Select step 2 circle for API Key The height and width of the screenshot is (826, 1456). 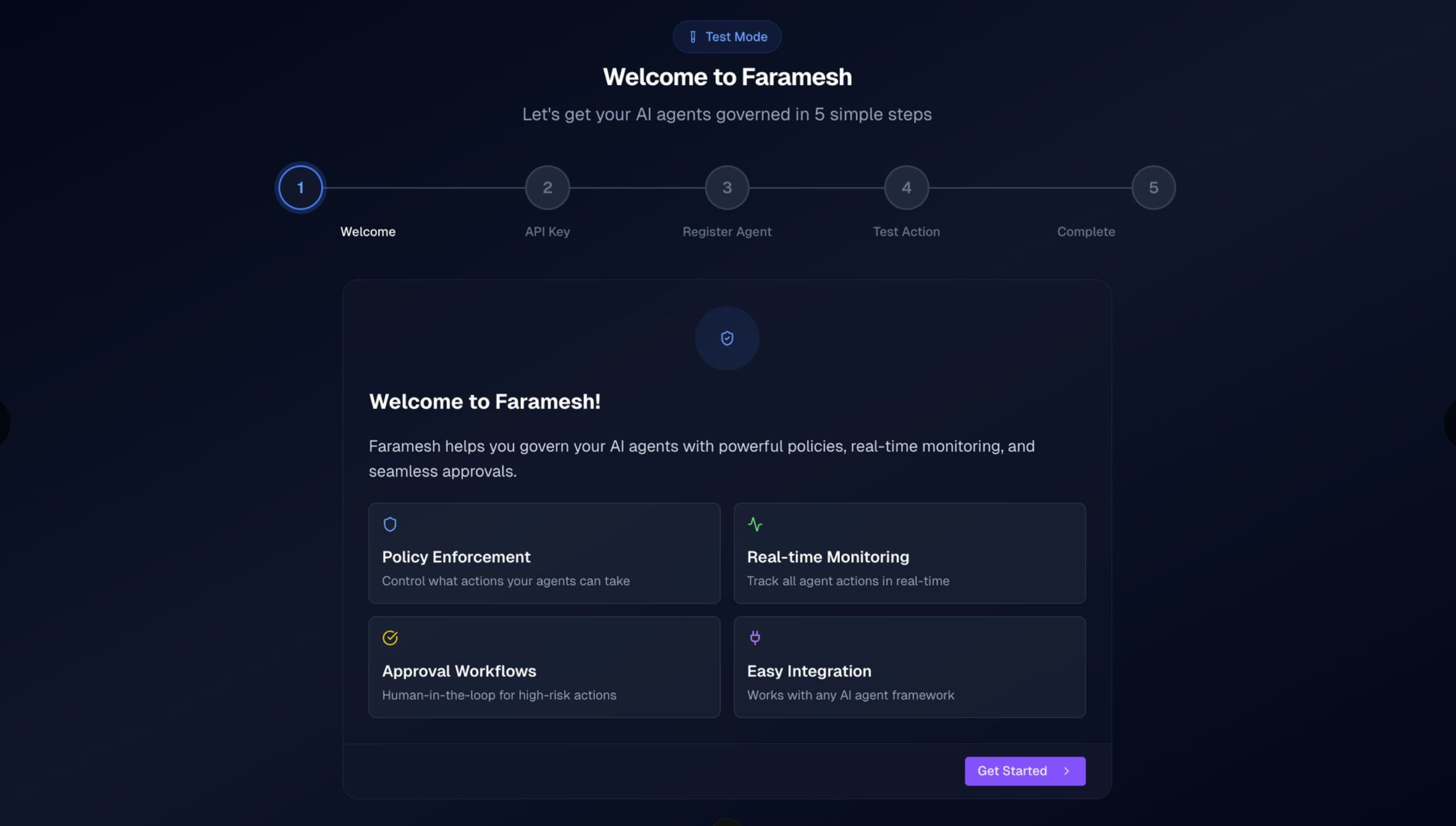[x=548, y=187]
